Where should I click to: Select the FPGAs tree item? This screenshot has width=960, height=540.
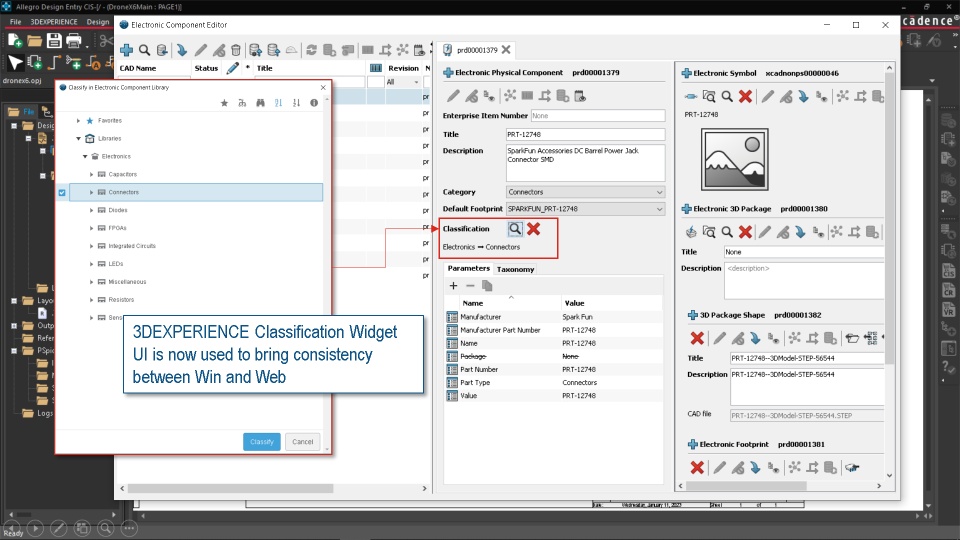(x=118, y=228)
